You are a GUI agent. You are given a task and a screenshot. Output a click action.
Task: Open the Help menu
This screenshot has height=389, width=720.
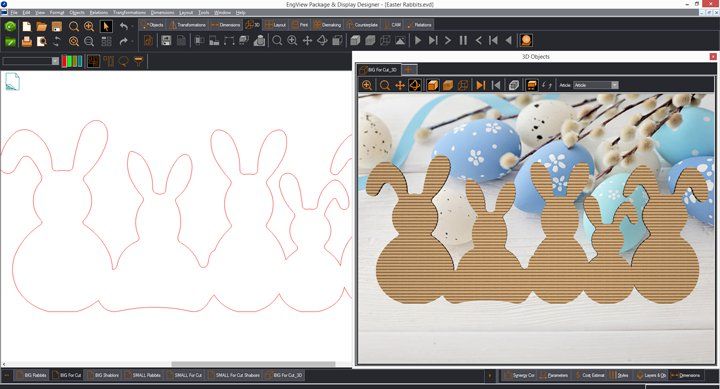tap(241, 12)
